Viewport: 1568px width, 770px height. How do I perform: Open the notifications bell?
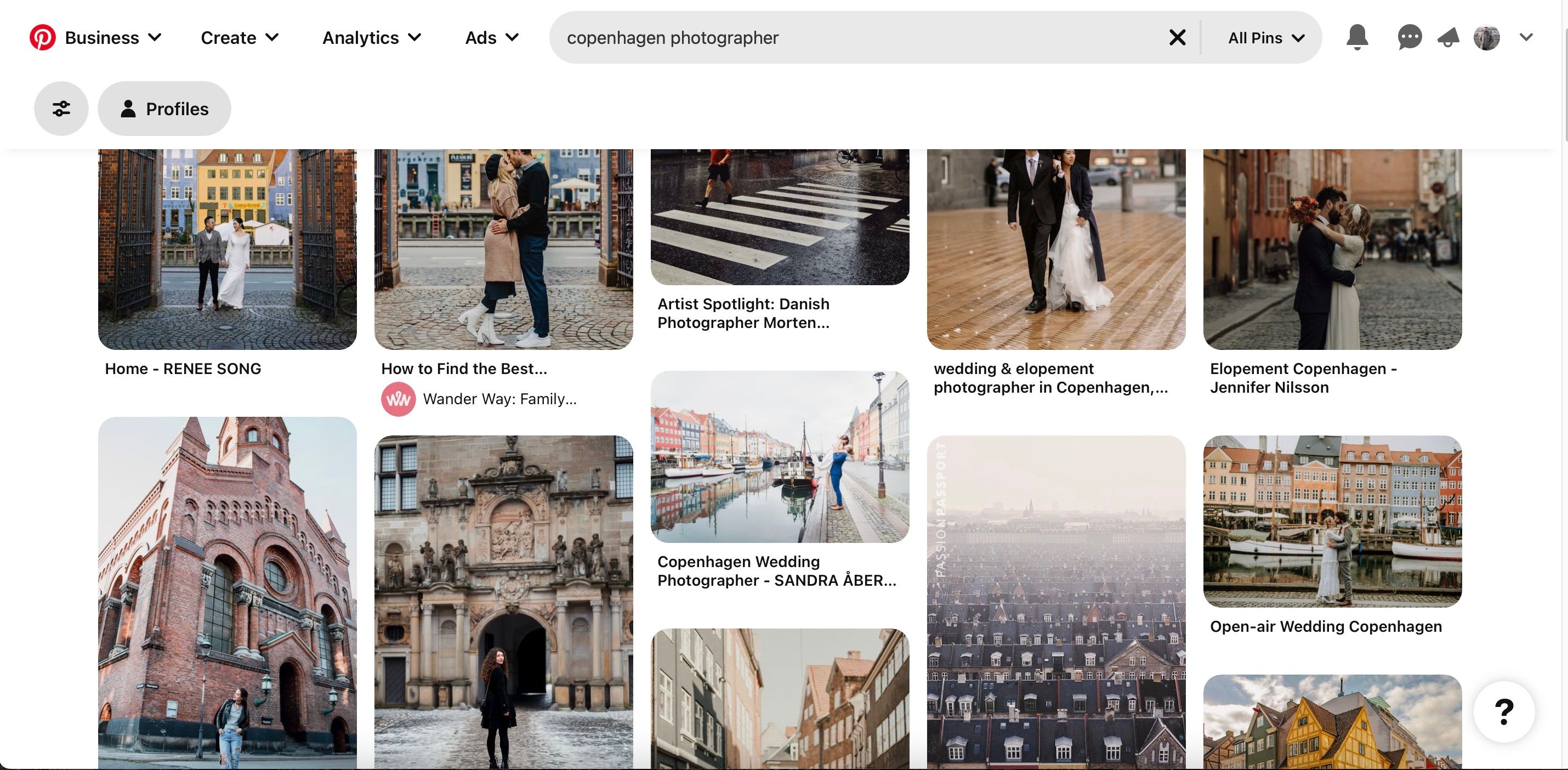point(1357,37)
